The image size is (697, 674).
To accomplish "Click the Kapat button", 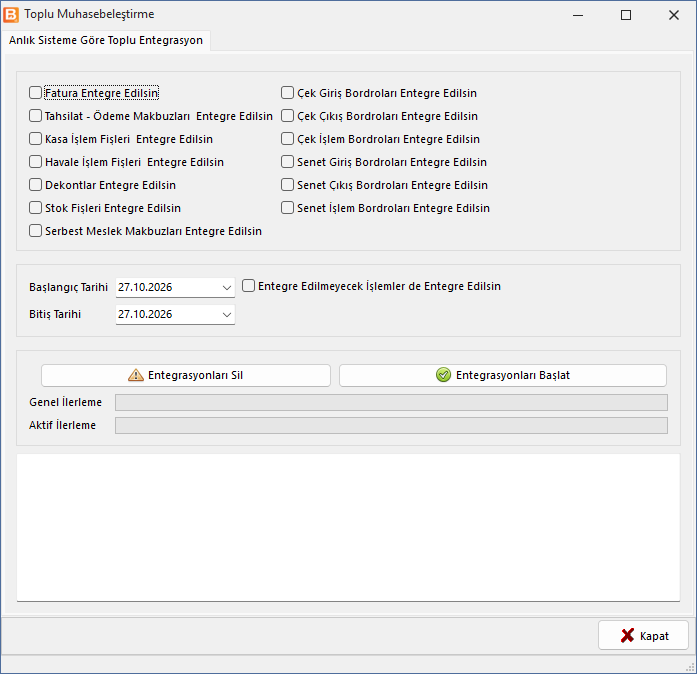I will pyautogui.click(x=643, y=635).
